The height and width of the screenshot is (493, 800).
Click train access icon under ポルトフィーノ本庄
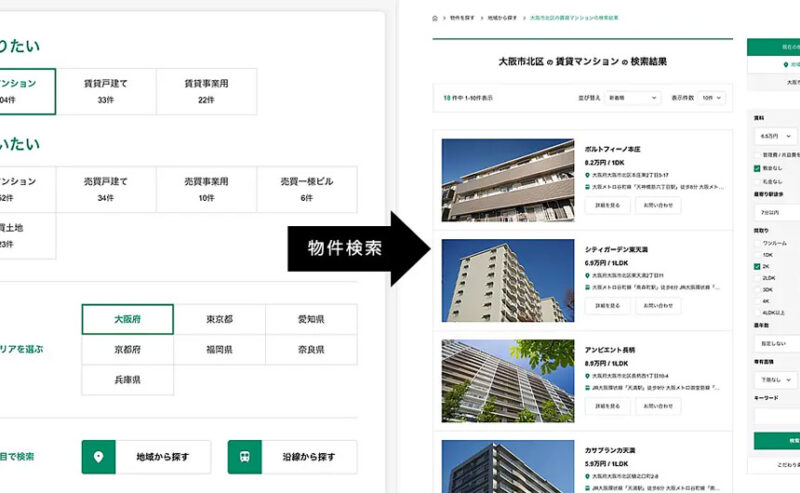588,186
